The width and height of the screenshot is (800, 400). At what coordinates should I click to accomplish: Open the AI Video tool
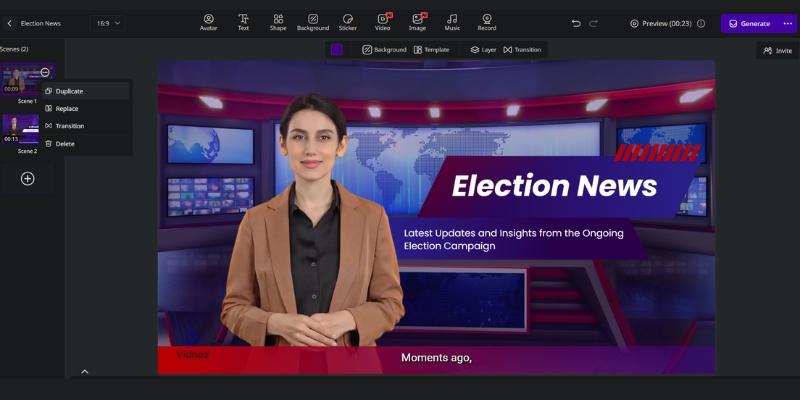click(x=383, y=23)
